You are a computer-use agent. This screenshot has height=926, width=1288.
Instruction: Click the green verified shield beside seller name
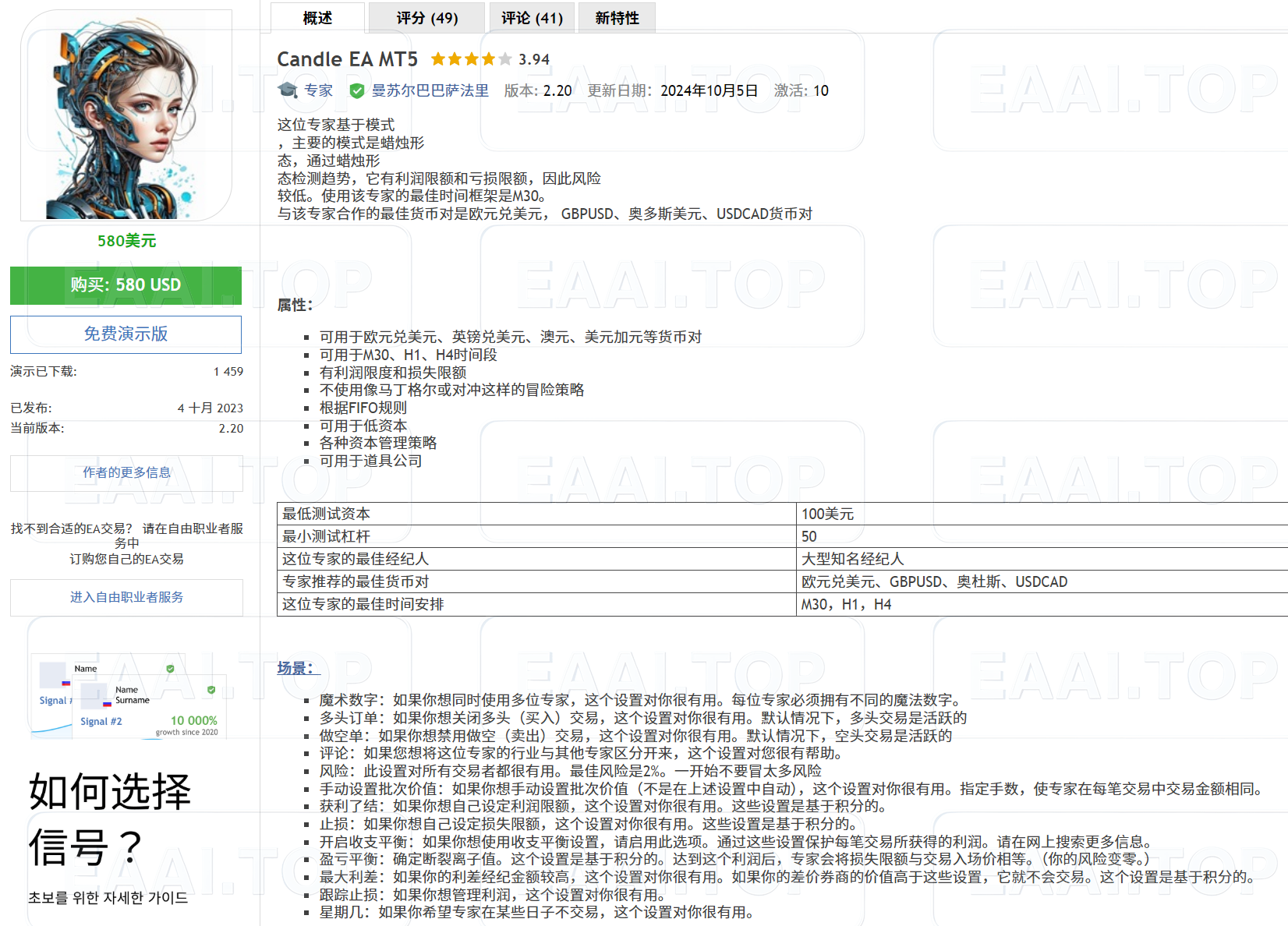point(357,90)
